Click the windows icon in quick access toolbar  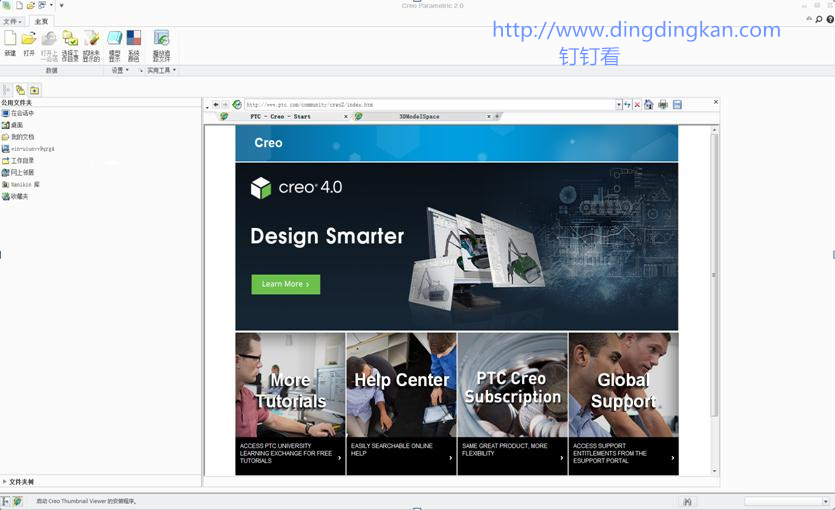coord(42,5)
